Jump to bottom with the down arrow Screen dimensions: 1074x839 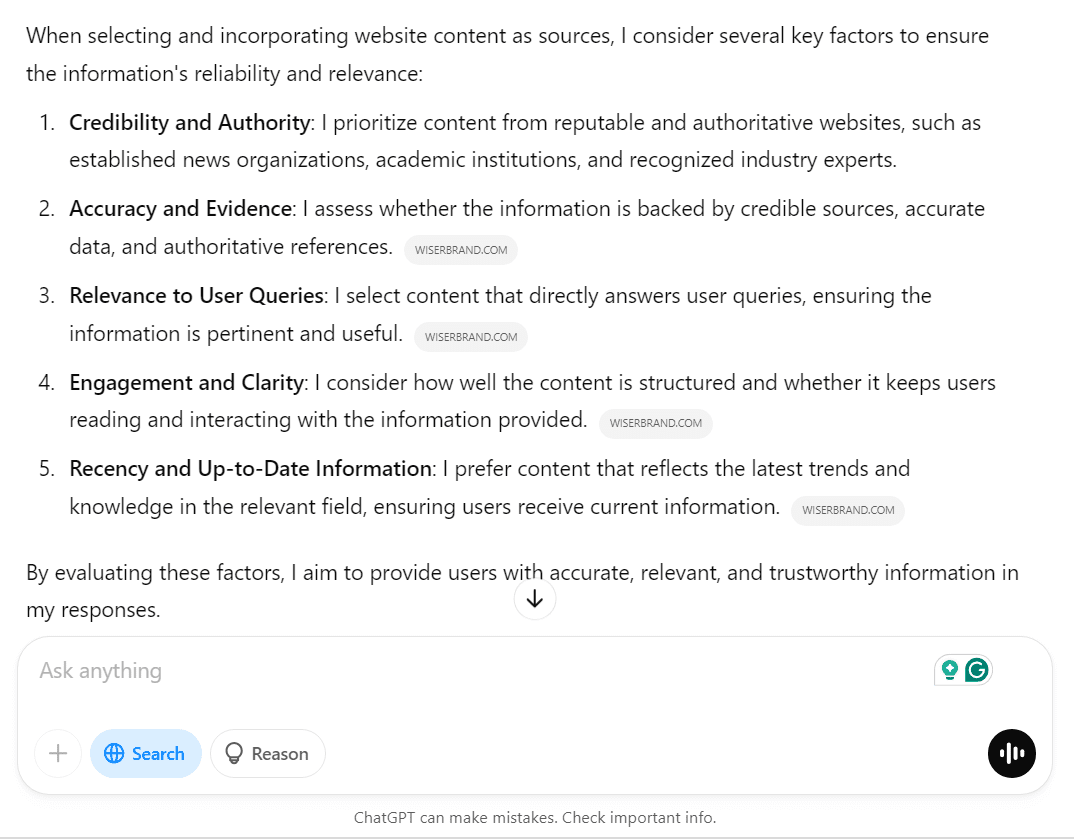pyautogui.click(x=535, y=599)
